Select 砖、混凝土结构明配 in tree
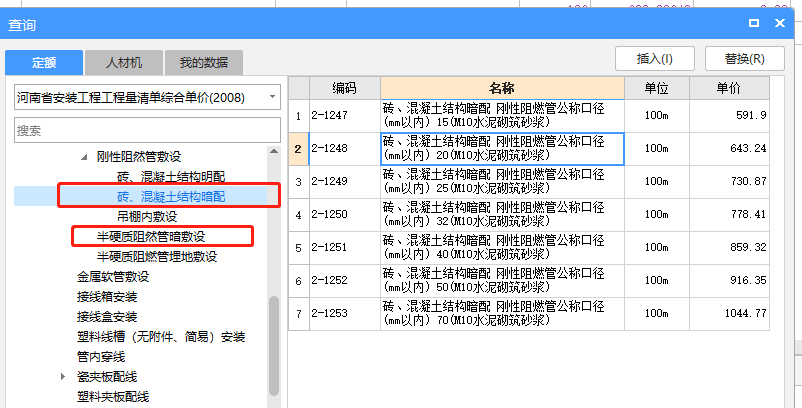 coord(171,177)
